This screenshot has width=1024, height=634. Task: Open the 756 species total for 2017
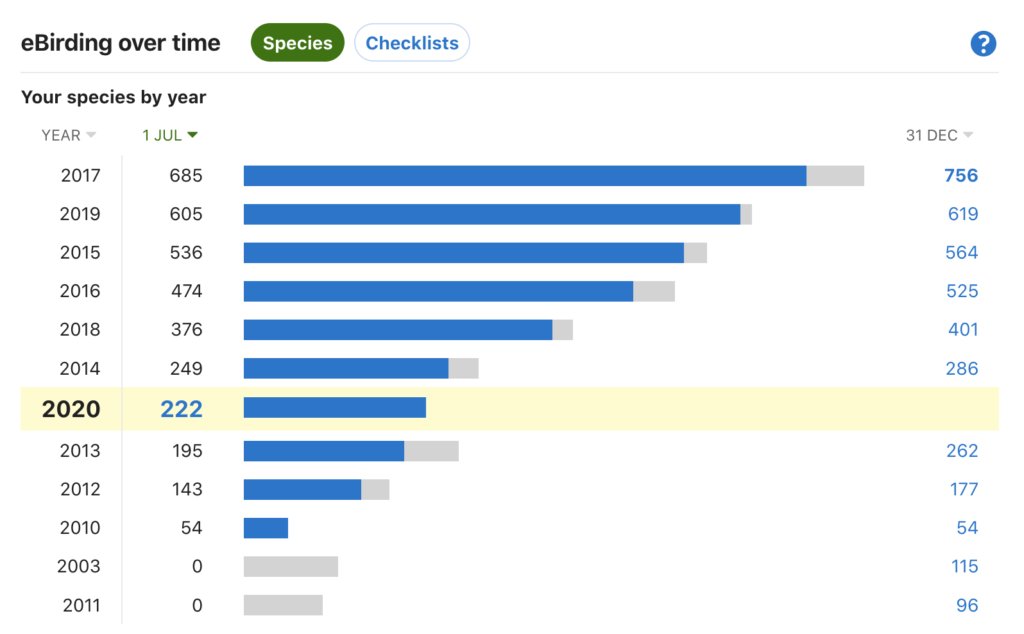[x=961, y=176]
